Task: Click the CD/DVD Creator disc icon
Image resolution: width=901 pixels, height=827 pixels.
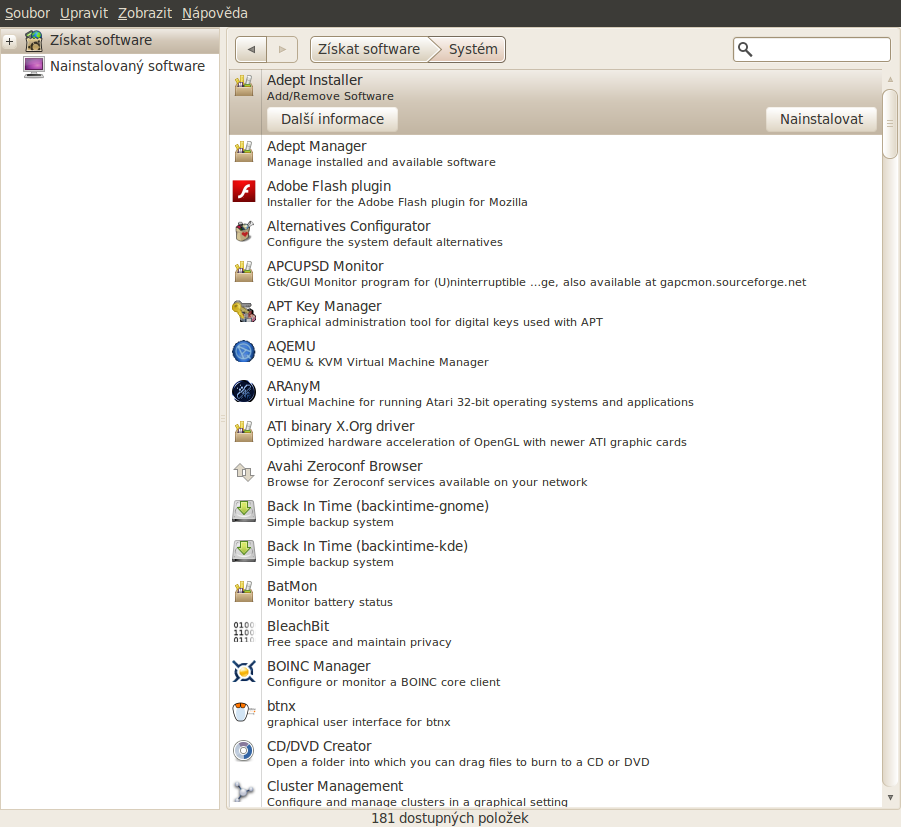Action: point(244,751)
